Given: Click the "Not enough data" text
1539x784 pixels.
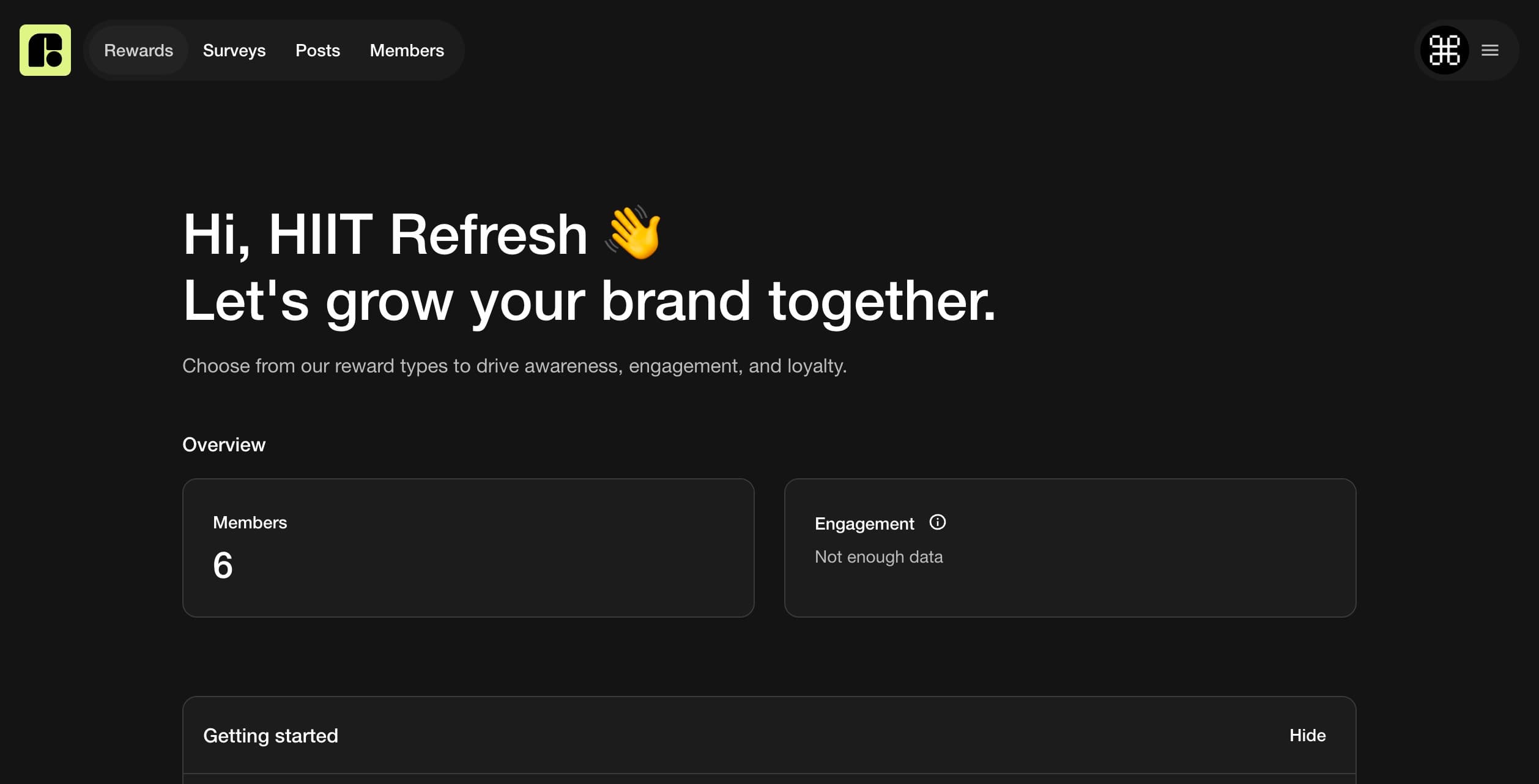Looking at the screenshot, I should tap(878, 557).
